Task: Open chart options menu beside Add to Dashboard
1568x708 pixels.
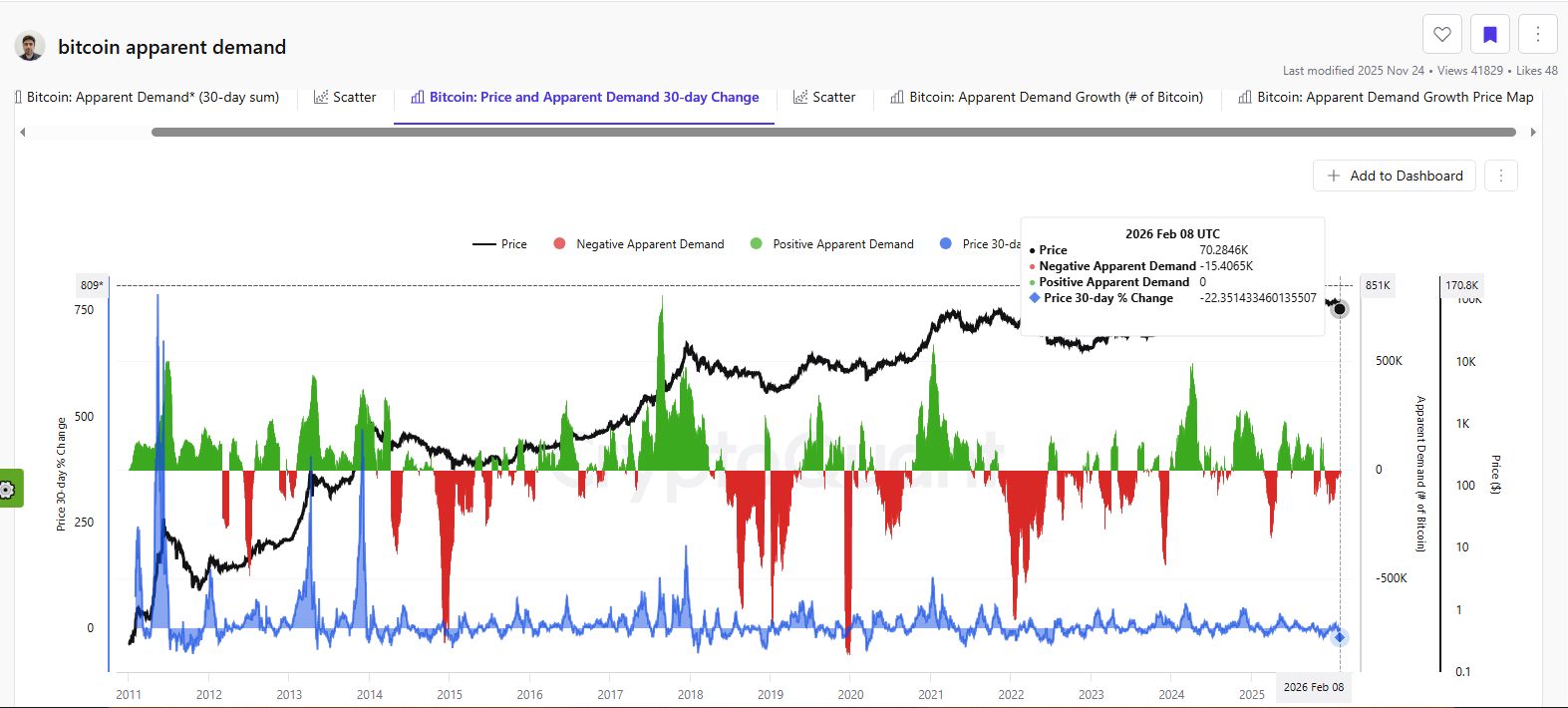Action: pos(1500,176)
